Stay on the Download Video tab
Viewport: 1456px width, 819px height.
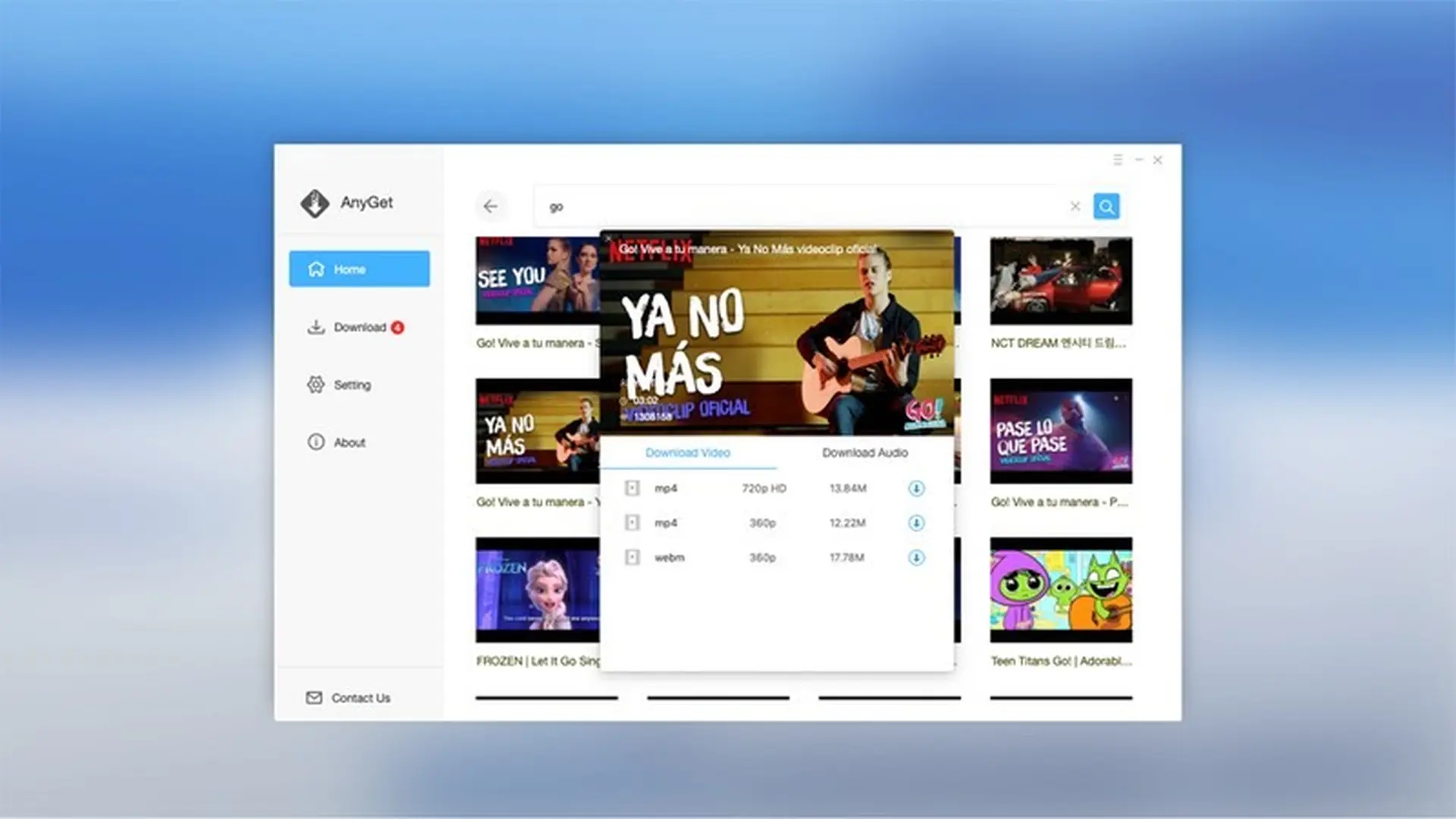pos(687,453)
